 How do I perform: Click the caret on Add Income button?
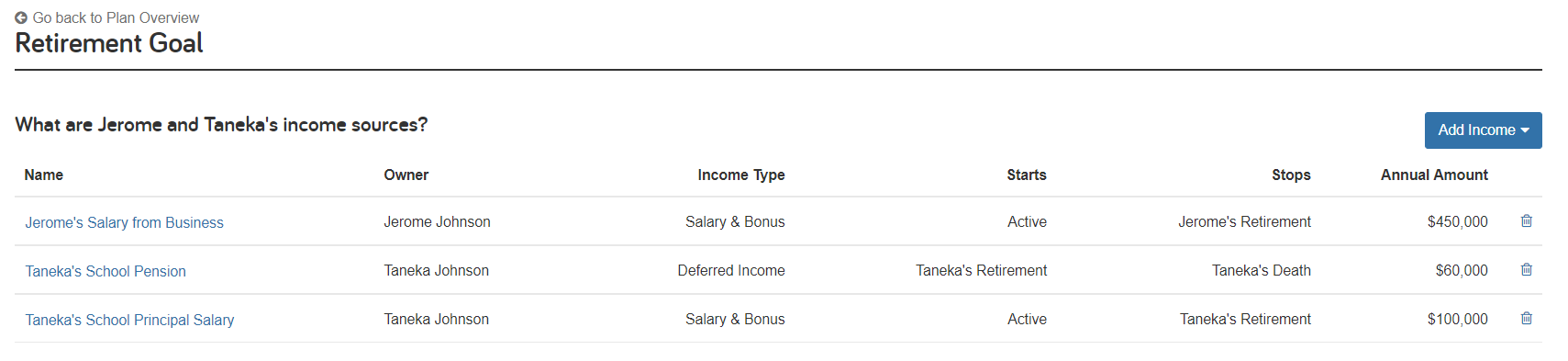[x=1525, y=130]
